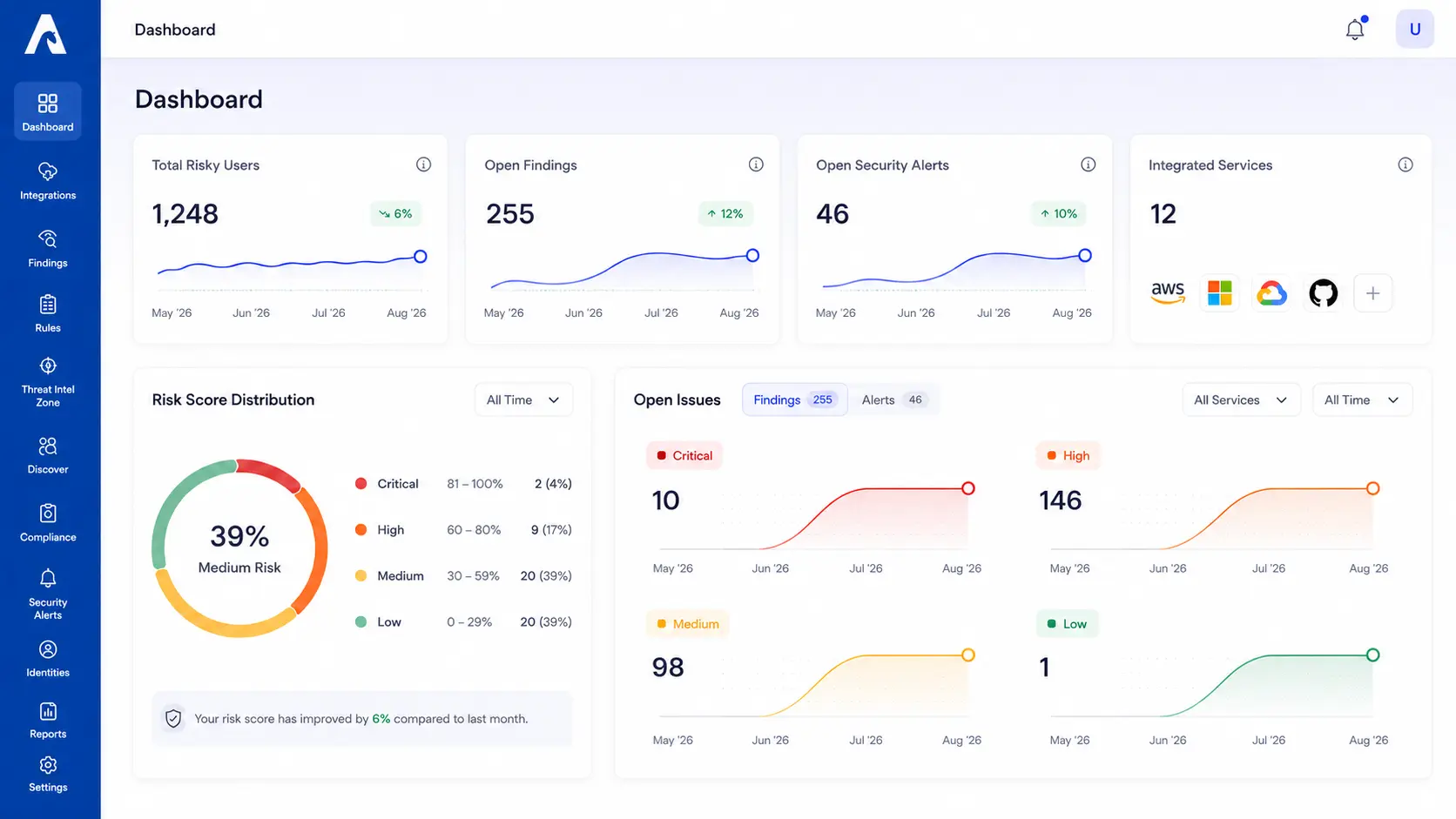Click the Open Findings chart endpoint
The width and height of the screenshot is (1456, 819).
[753, 255]
